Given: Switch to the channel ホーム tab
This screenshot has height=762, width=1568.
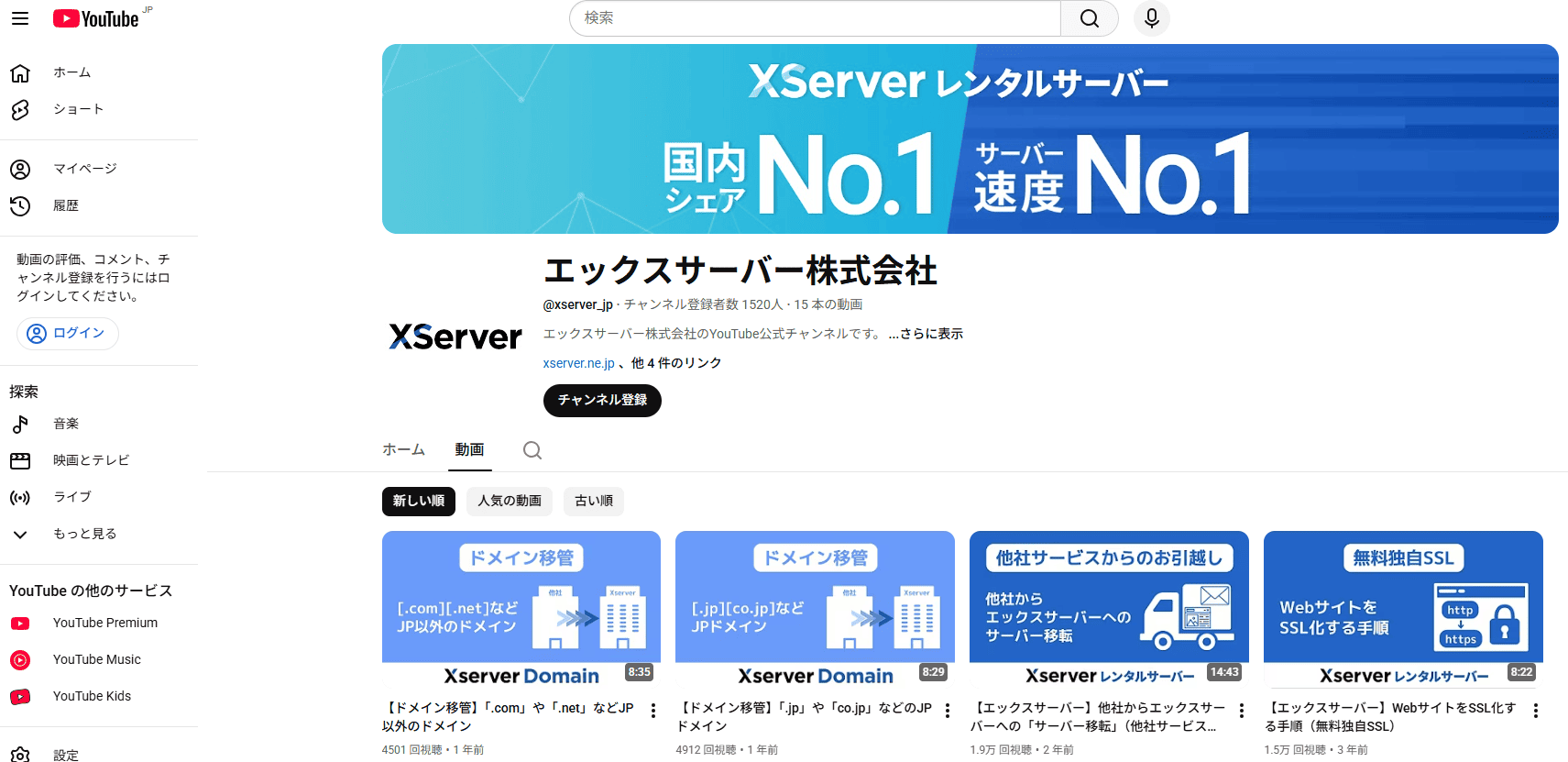Looking at the screenshot, I should coord(403,449).
